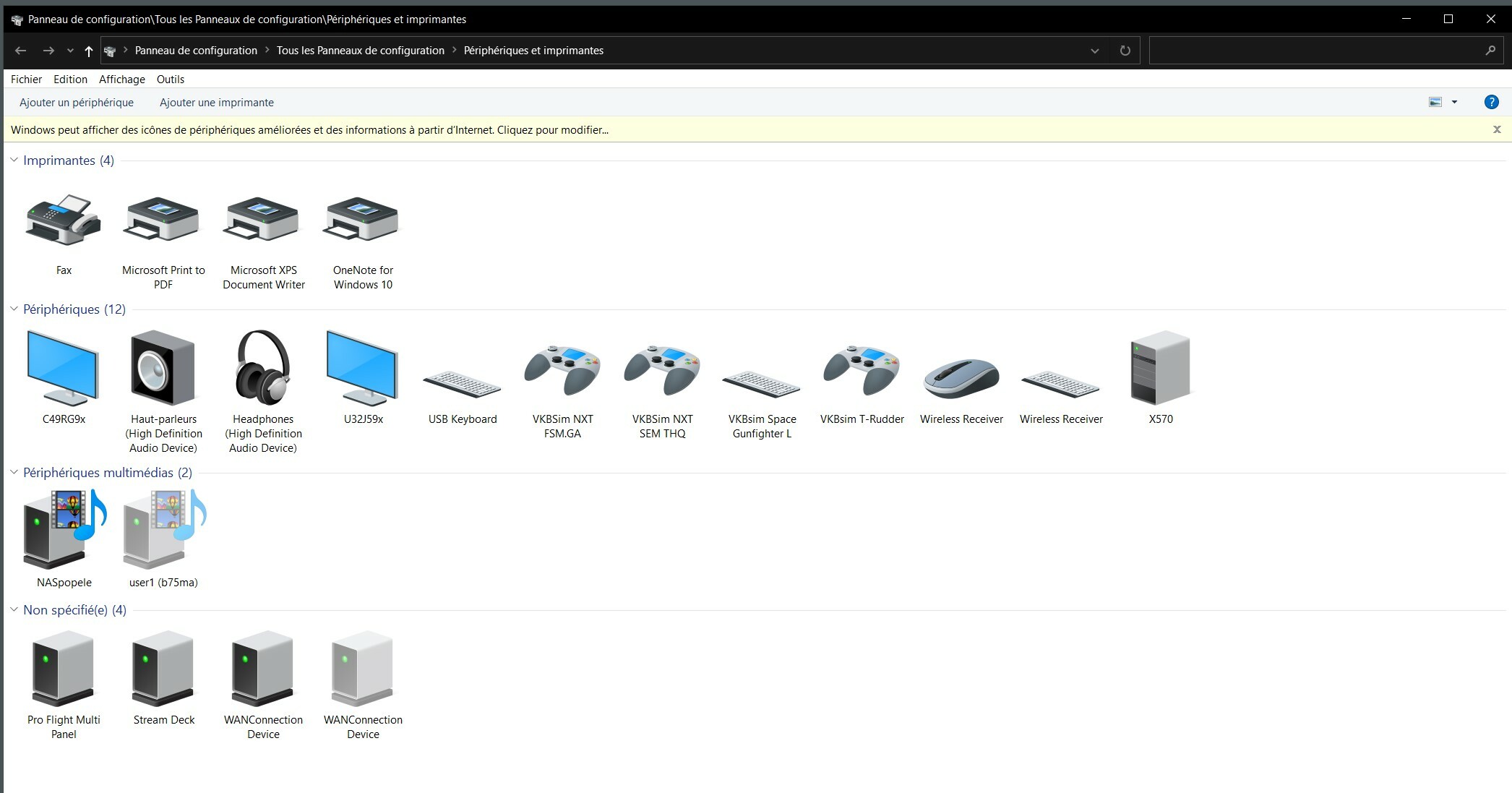1512x793 pixels.
Task: Open the view options dropdown arrow
Action: pyautogui.click(x=1454, y=102)
